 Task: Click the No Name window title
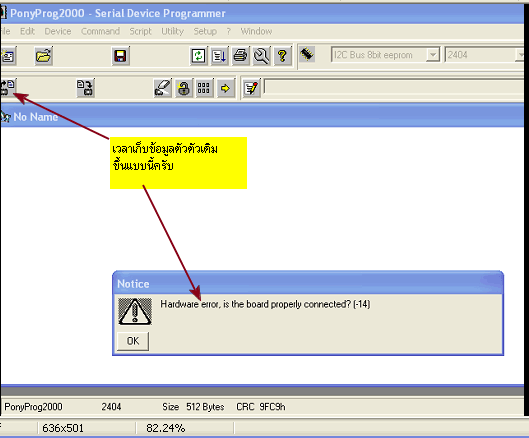tap(35, 117)
